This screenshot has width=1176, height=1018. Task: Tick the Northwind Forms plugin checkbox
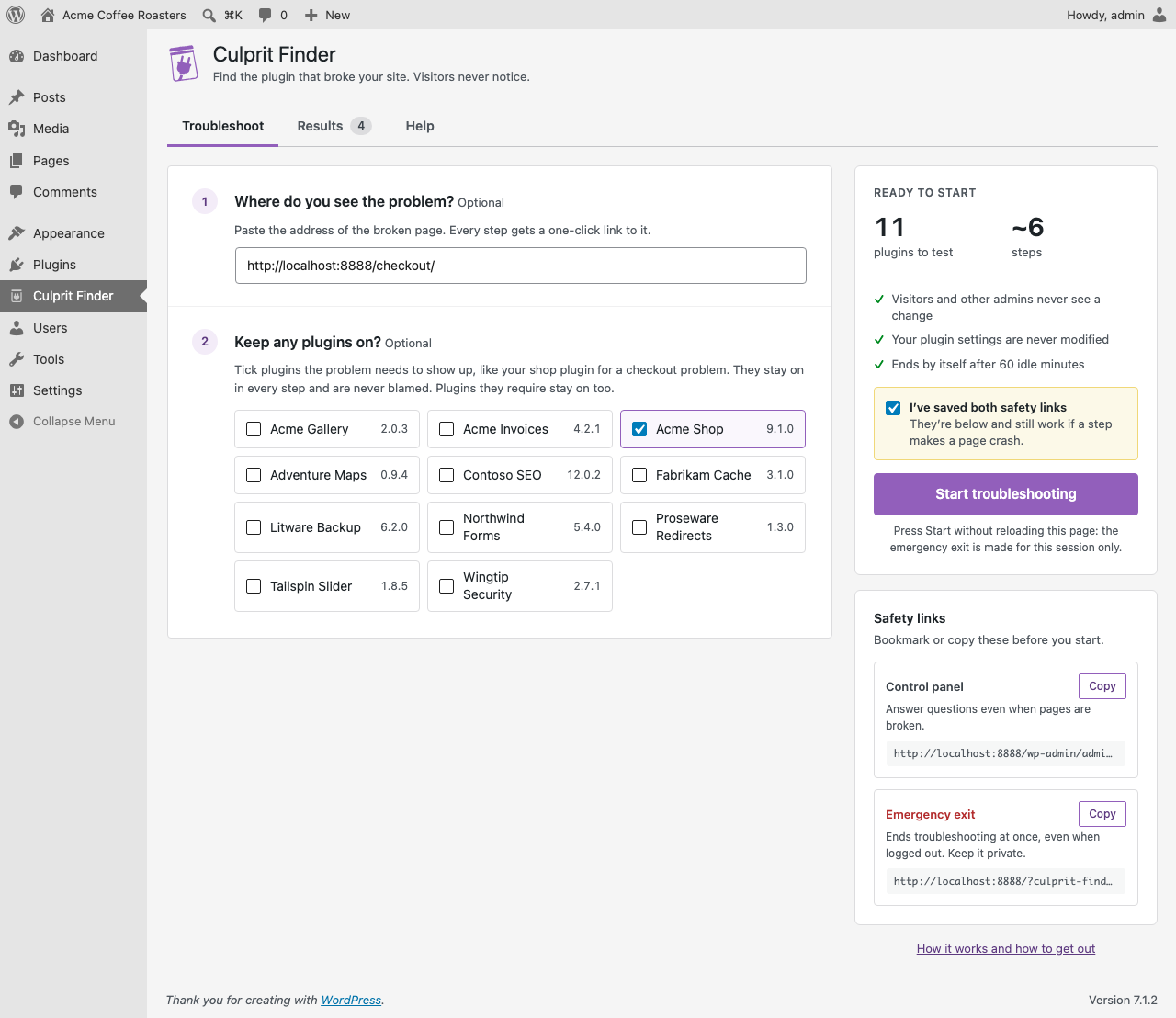pos(447,527)
